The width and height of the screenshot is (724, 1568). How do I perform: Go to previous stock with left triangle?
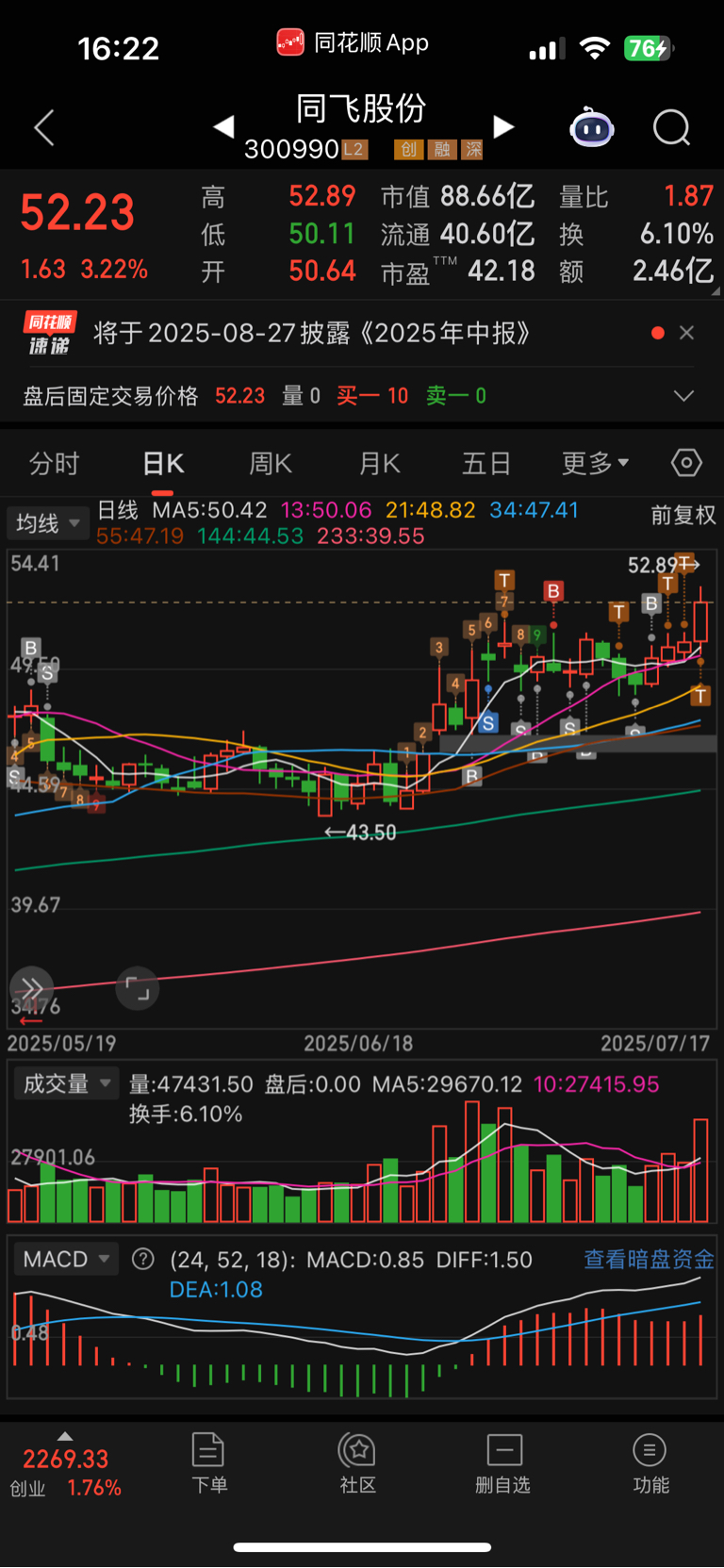tap(223, 126)
